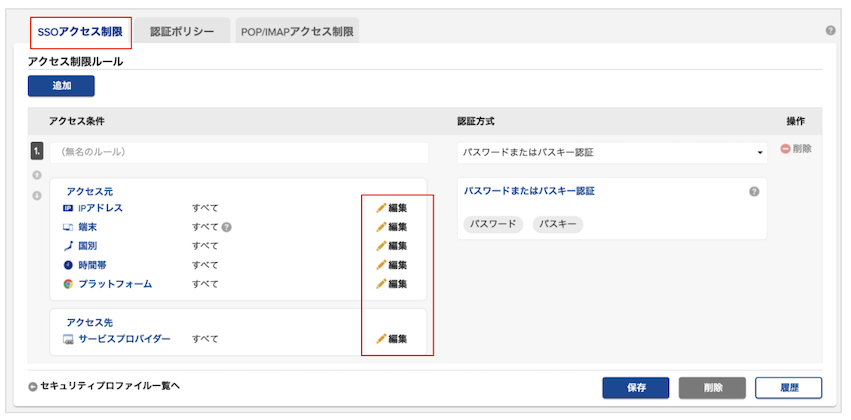This screenshot has height=420, width=851.
Task: Click the 認証方式 column header
Action: coord(476,121)
